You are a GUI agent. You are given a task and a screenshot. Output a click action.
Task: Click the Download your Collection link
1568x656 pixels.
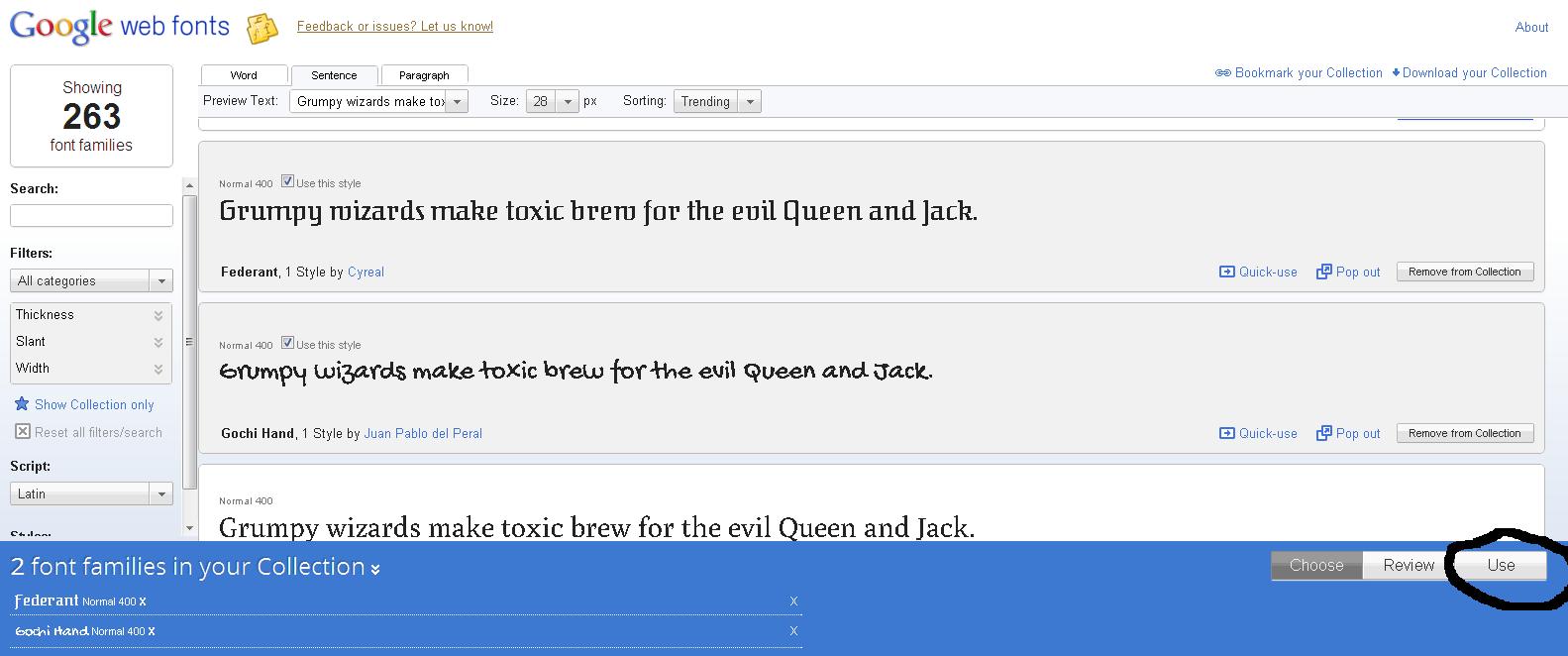pyautogui.click(x=1475, y=72)
